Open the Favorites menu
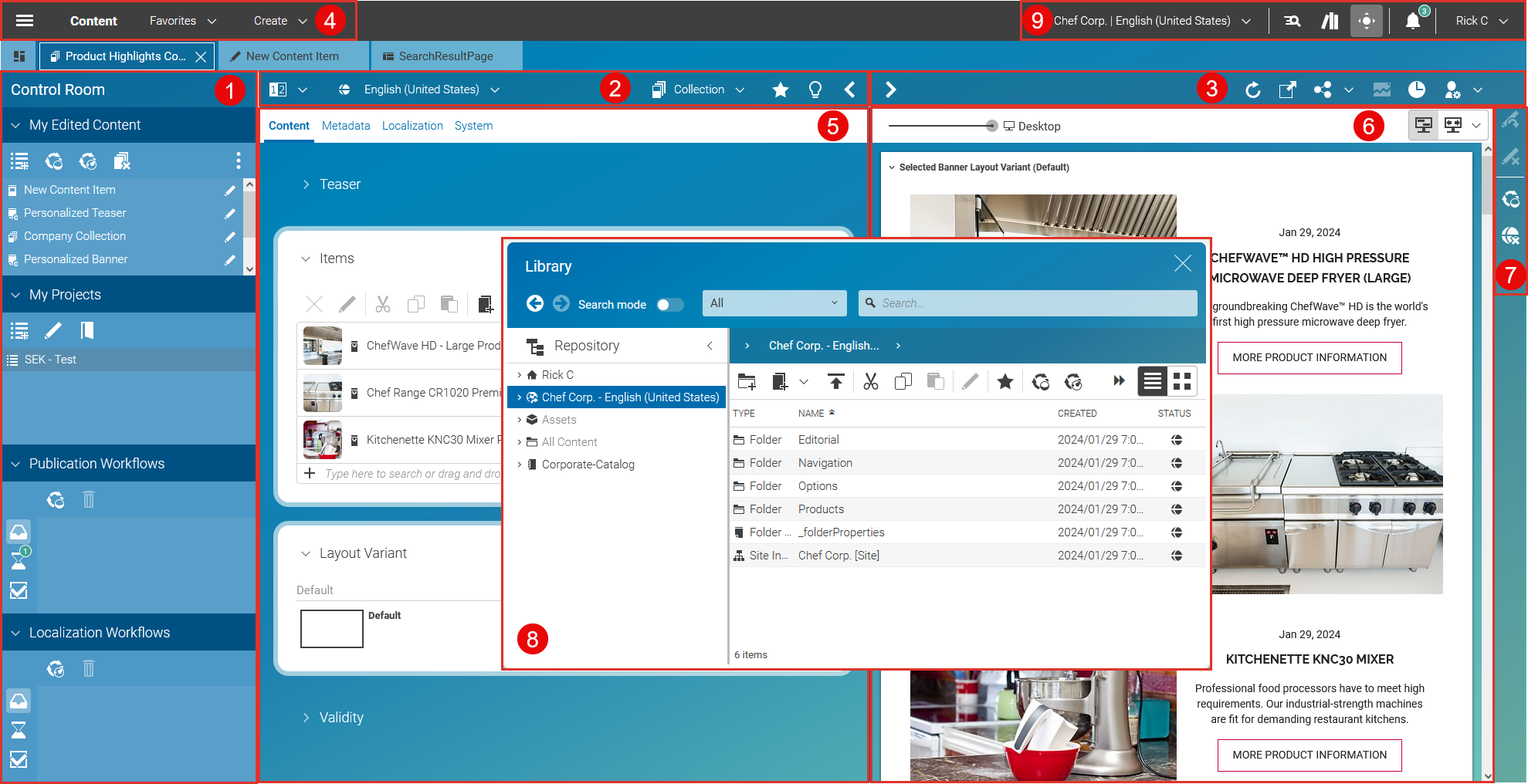 tap(182, 21)
